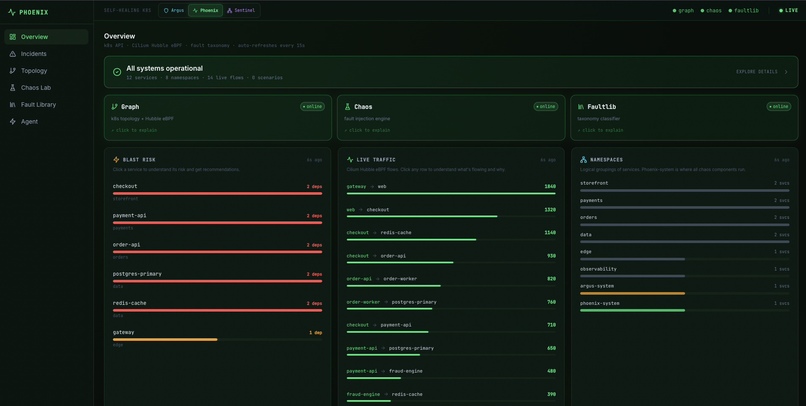Click the Chaos Lab flask icon in sidebar
Image resolution: width=806 pixels, height=406 pixels.
[13, 88]
